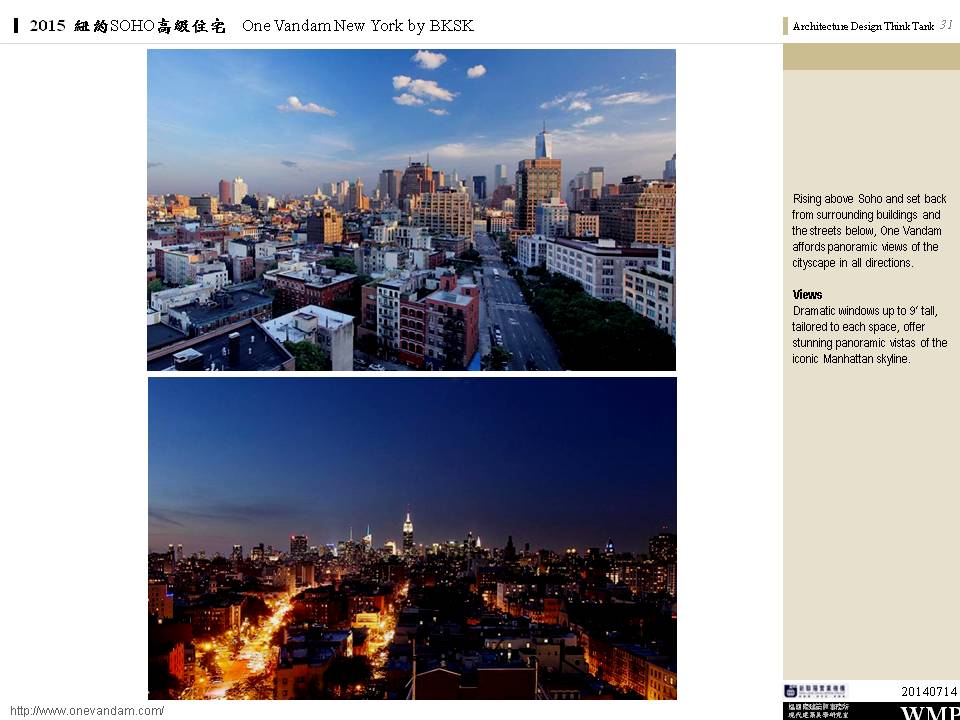Click the beige sidebar panel below the text
This screenshot has height=720, width=960.
coord(870,520)
